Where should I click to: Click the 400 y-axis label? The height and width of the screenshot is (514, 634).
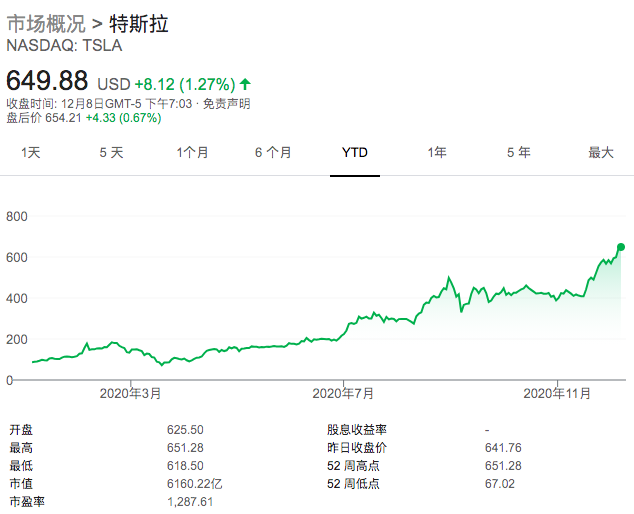(x=17, y=298)
